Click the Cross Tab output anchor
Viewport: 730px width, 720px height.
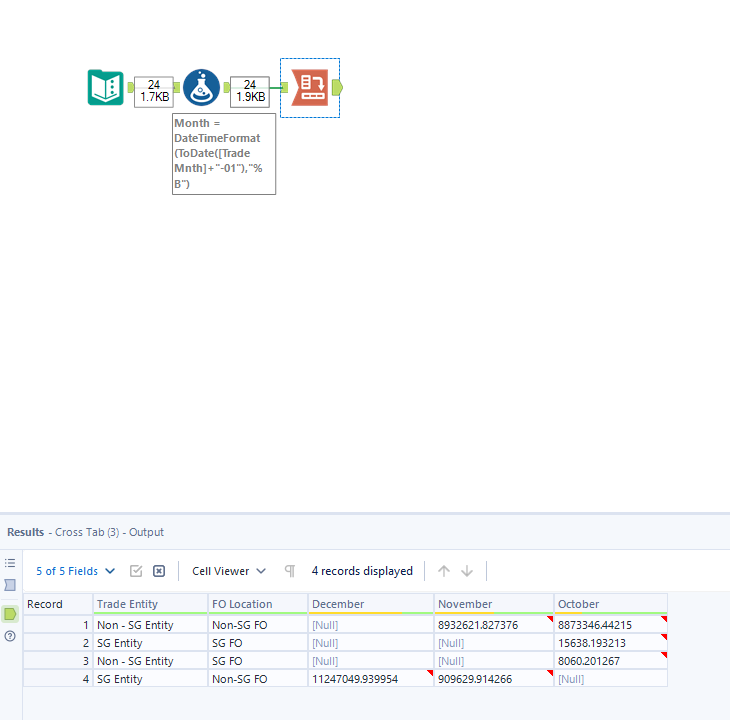click(338, 87)
